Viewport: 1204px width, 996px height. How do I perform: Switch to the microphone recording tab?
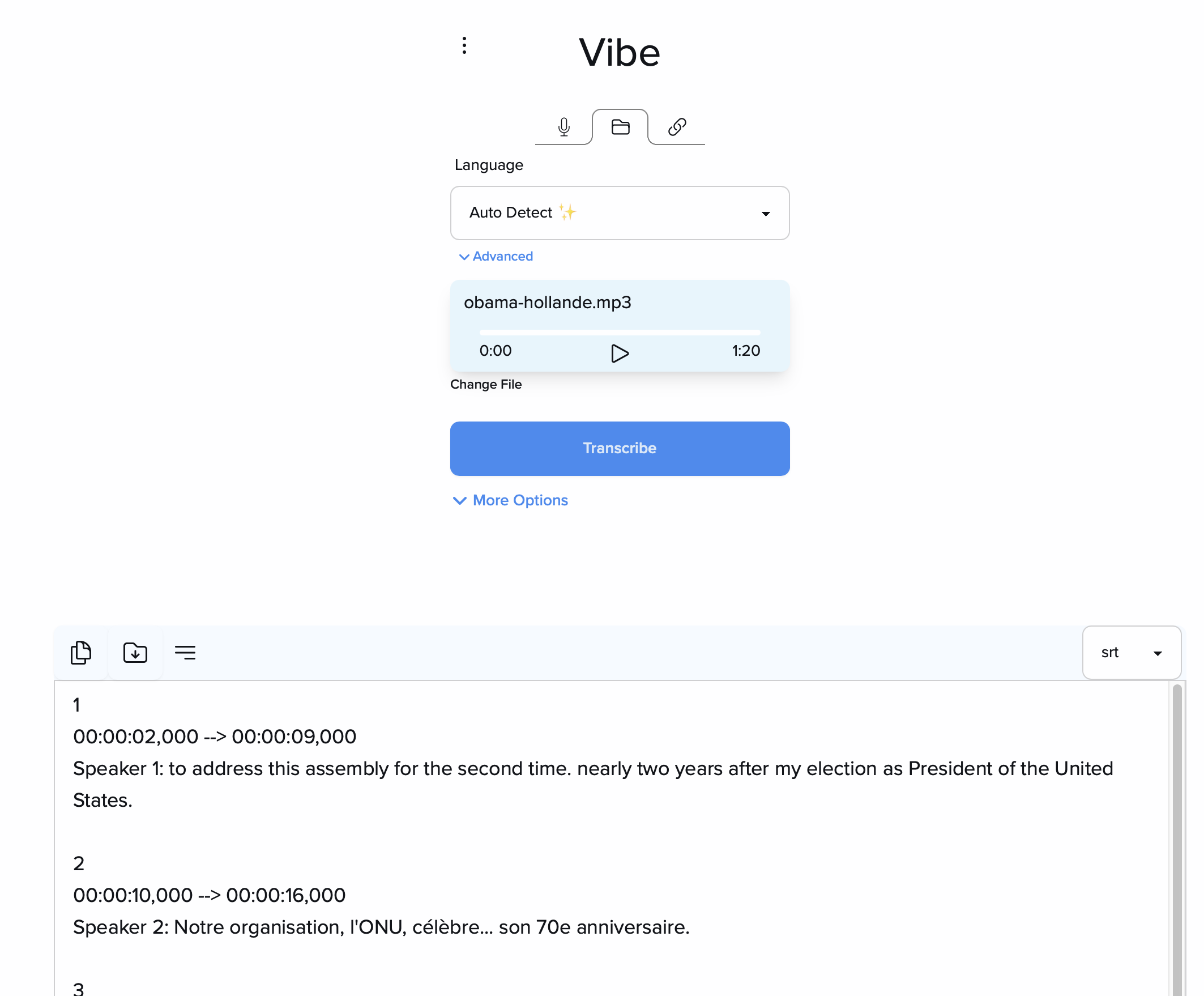click(563, 127)
